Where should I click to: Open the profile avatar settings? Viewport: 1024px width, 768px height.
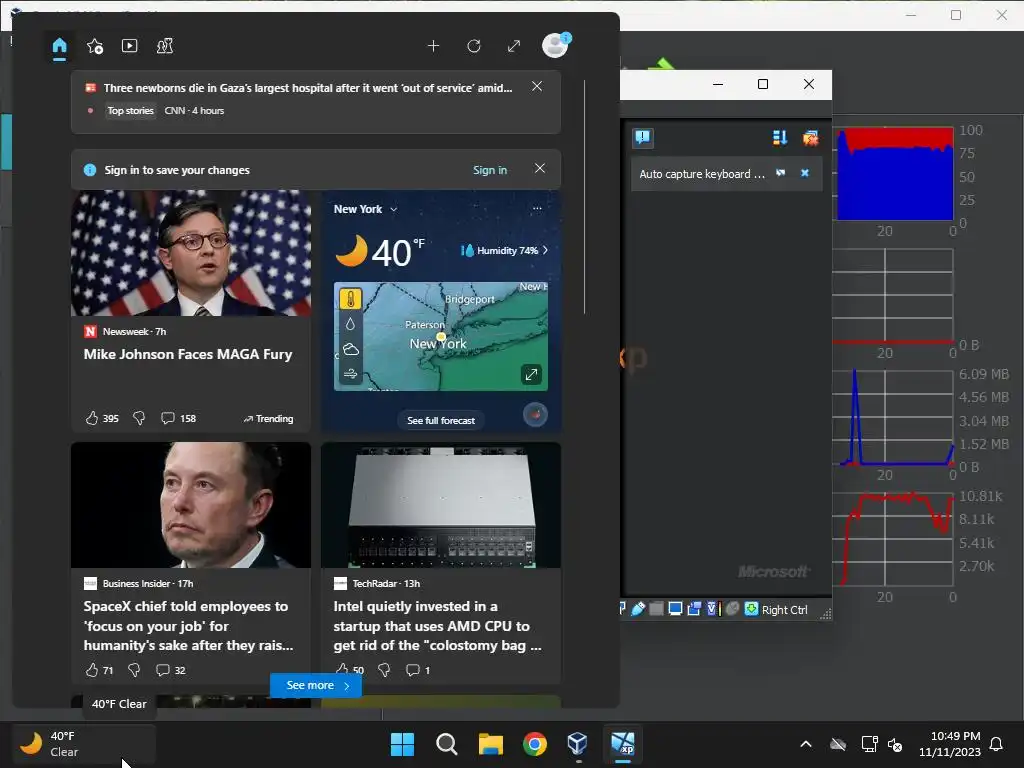coord(555,45)
